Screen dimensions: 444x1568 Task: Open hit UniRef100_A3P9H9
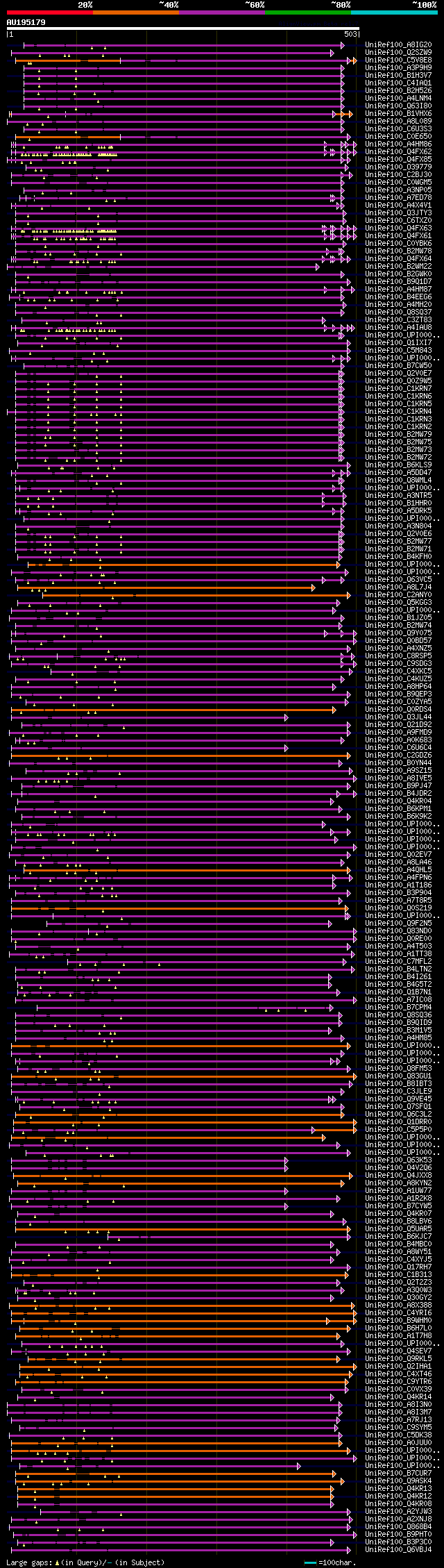click(x=398, y=67)
